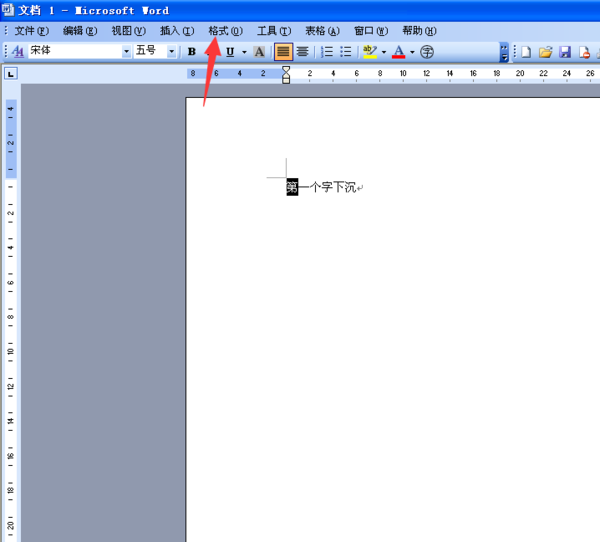Click the enclosed character 字 icon
The height and width of the screenshot is (542, 600).
427,52
